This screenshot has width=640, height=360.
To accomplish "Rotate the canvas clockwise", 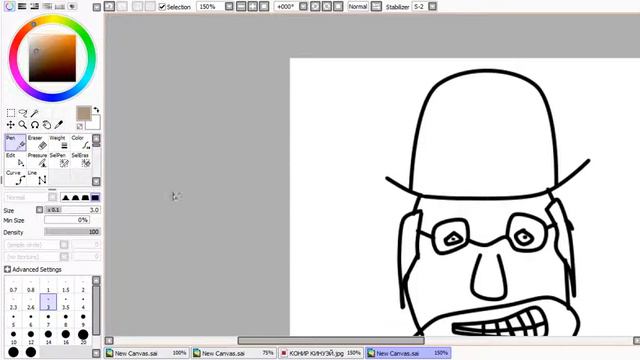I will pyautogui.click(x=327, y=7).
